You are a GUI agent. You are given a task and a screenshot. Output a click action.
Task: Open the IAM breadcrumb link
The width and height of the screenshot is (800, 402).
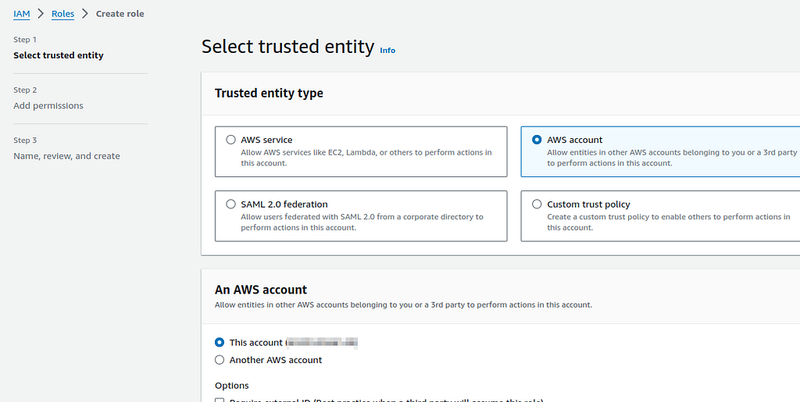pyautogui.click(x=21, y=14)
